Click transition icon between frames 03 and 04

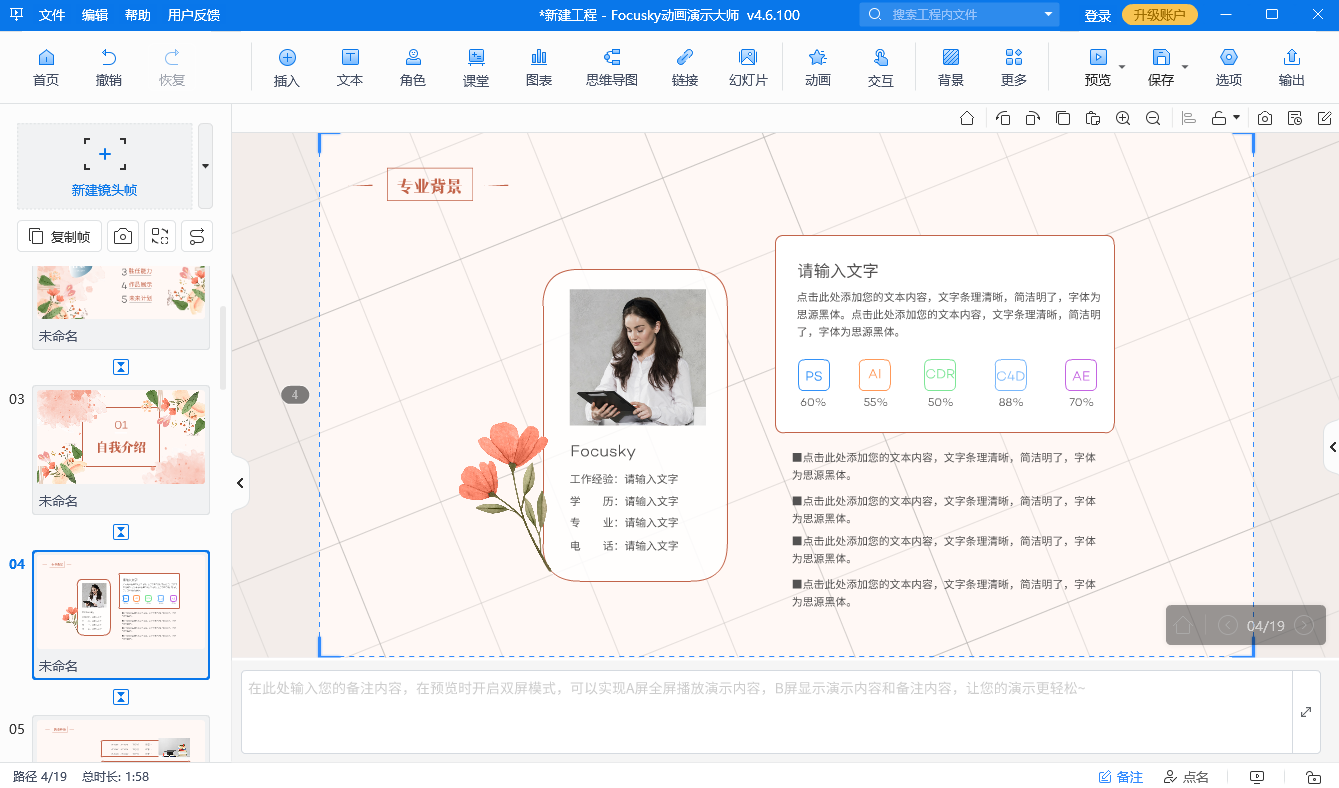coord(121,532)
